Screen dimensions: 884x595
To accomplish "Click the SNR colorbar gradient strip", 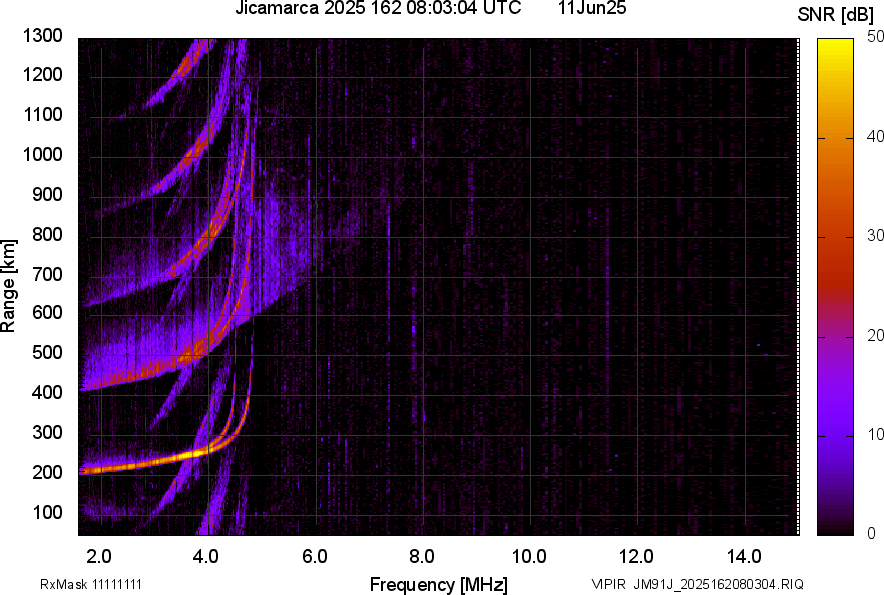I will point(835,287).
